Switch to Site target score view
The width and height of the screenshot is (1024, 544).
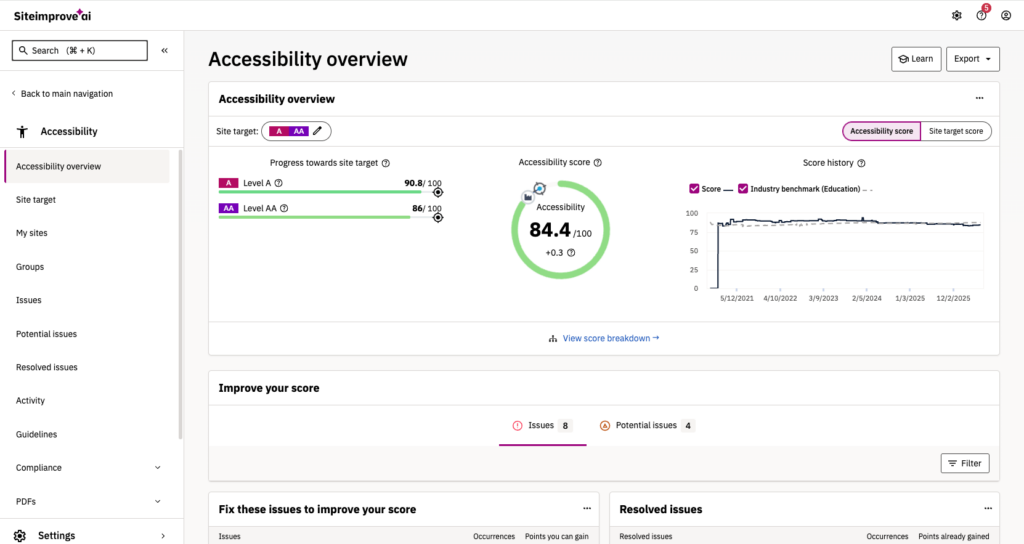[x=956, y=131]
